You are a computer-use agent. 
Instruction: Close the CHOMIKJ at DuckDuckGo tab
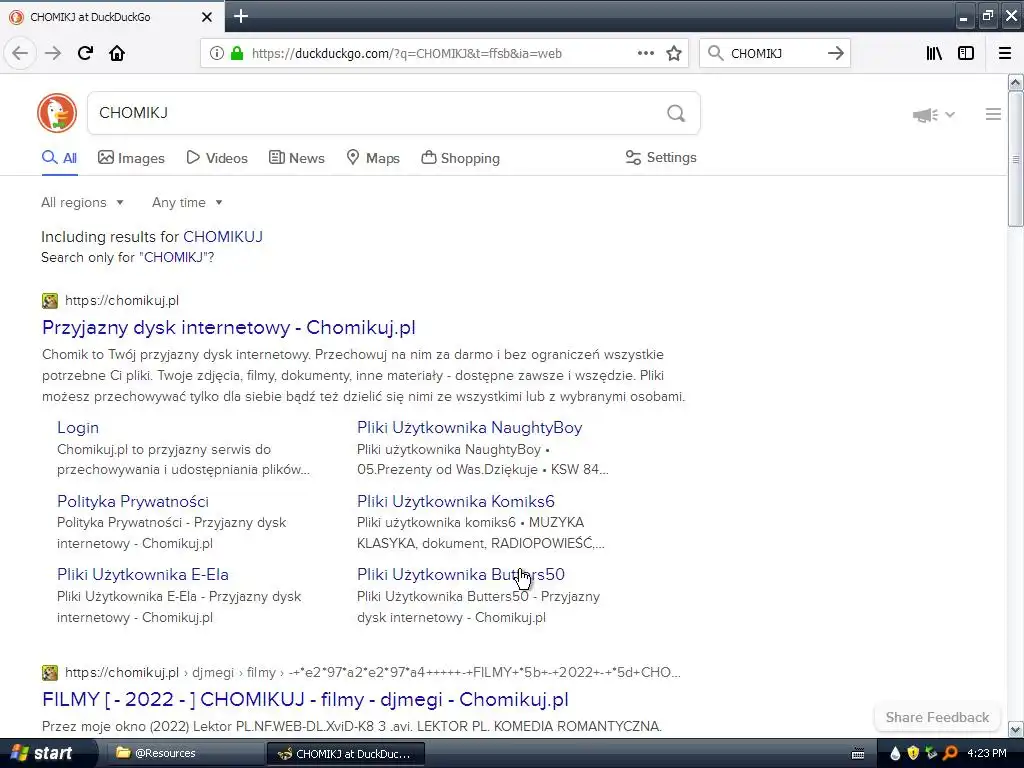207,17
